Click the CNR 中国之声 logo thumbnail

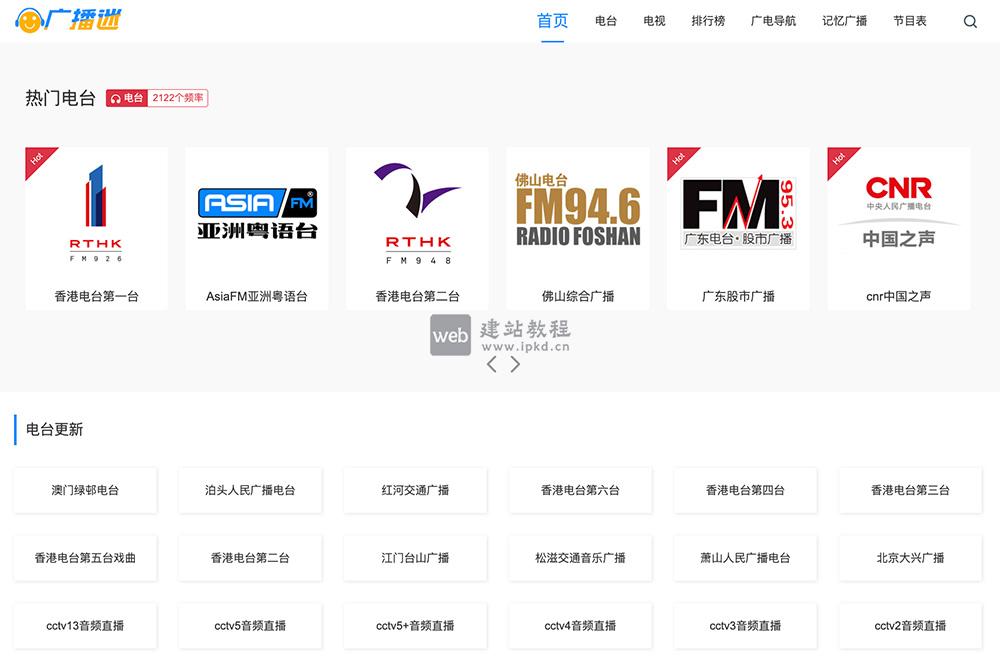(x=897, y=210)
